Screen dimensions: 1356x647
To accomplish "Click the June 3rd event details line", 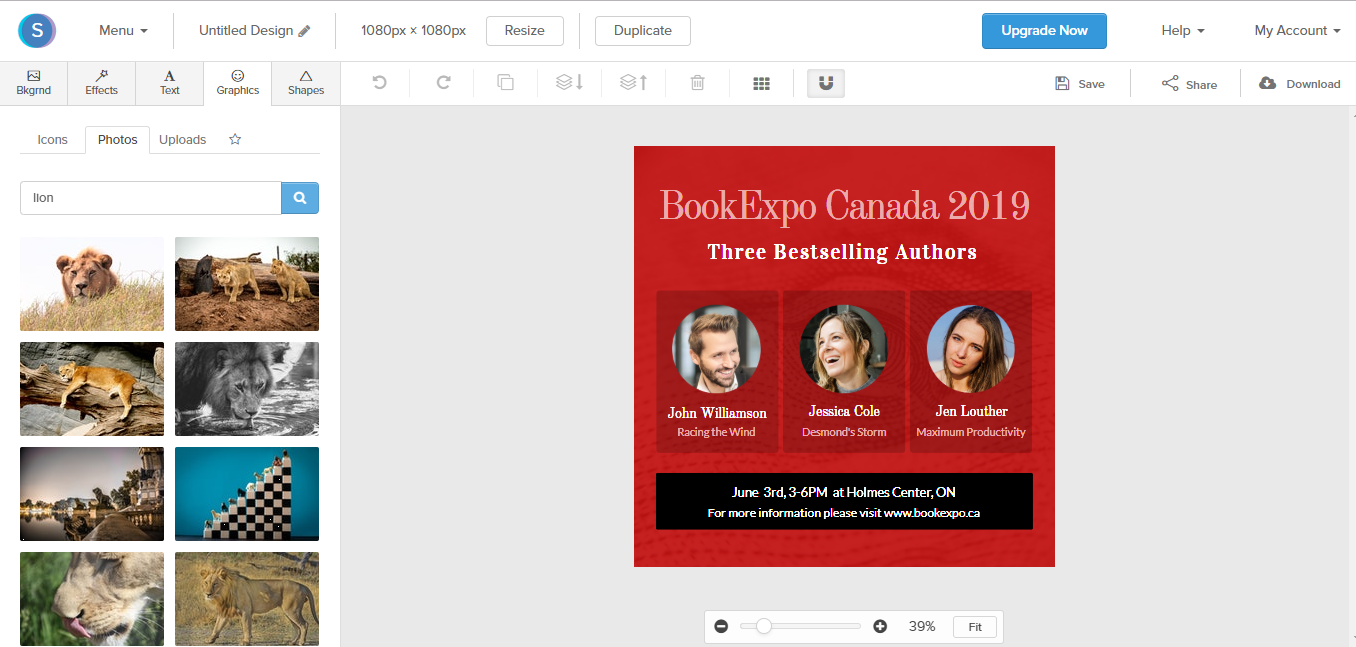I will (844, 492).
